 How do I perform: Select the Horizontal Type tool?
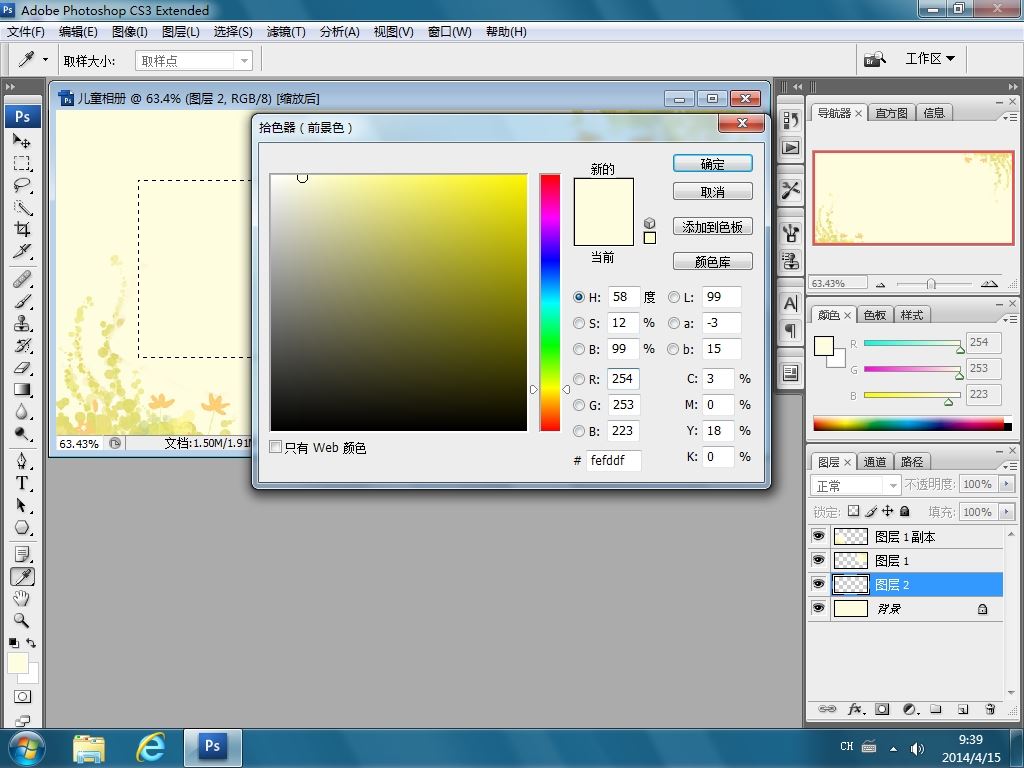point(22,483)
